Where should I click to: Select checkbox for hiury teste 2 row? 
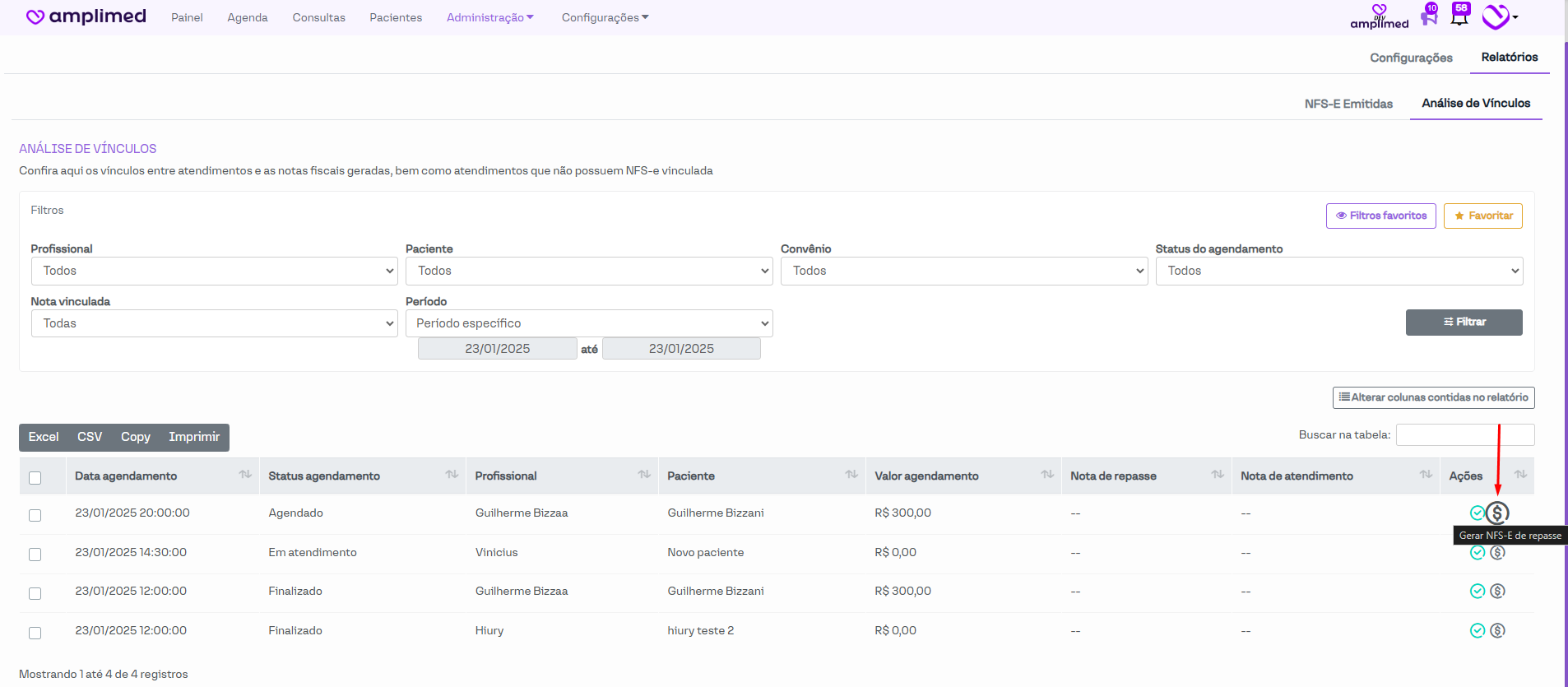pyautogui.click(x=35, y=633)
